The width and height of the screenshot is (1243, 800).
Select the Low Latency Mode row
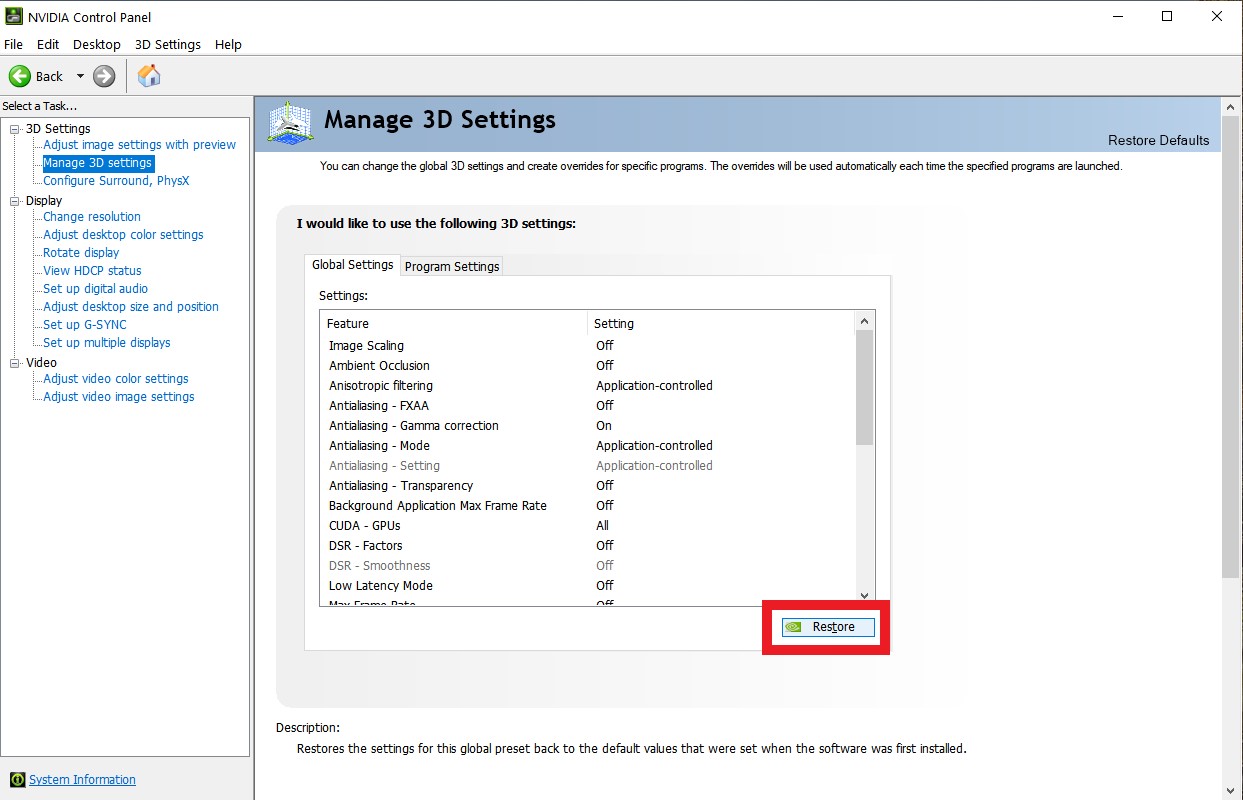coord(588,586)
